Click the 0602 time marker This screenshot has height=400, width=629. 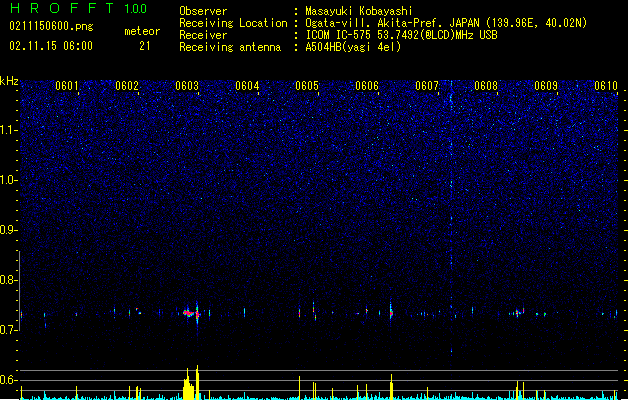[127, 86]
